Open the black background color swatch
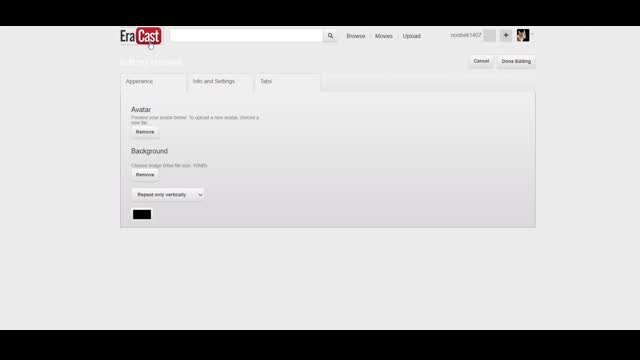This screenshot has height=360, width=640. coord(142,214)
